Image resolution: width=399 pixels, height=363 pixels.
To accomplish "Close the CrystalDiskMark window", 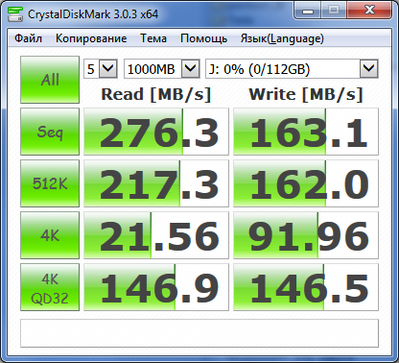I will [x=369, y=11].
